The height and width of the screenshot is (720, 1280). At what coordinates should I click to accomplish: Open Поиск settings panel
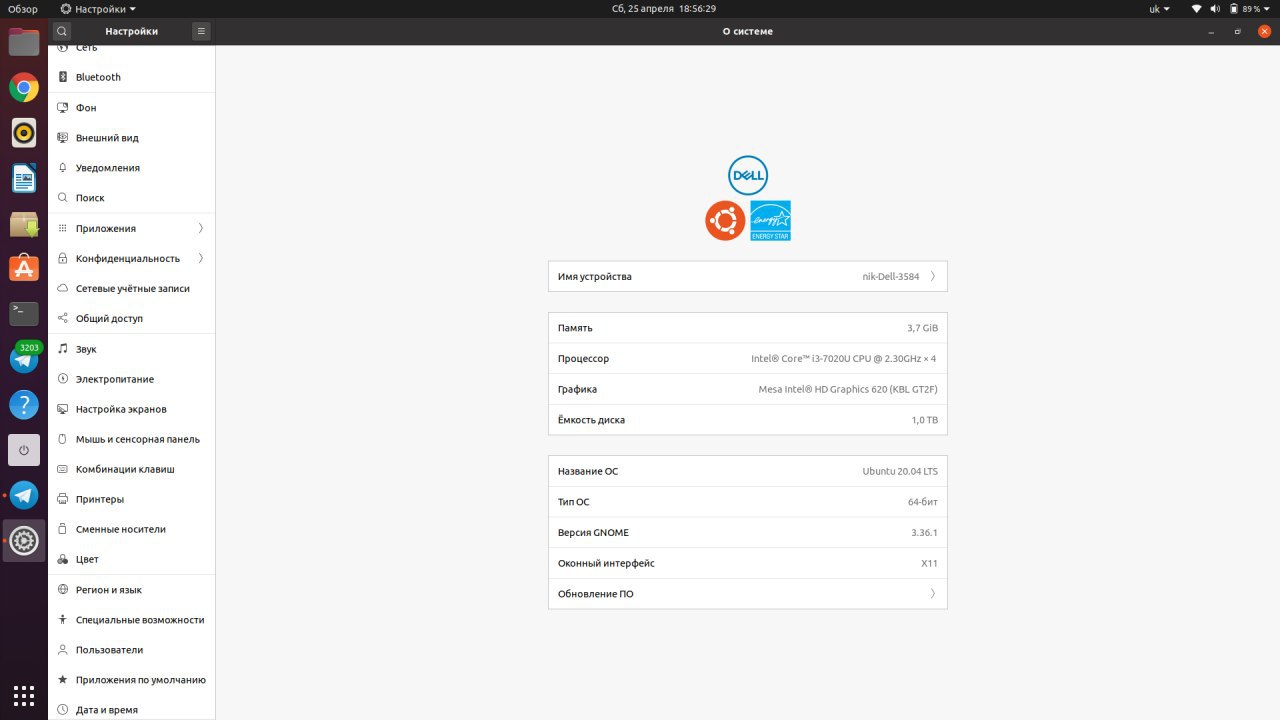pos(132,197)
